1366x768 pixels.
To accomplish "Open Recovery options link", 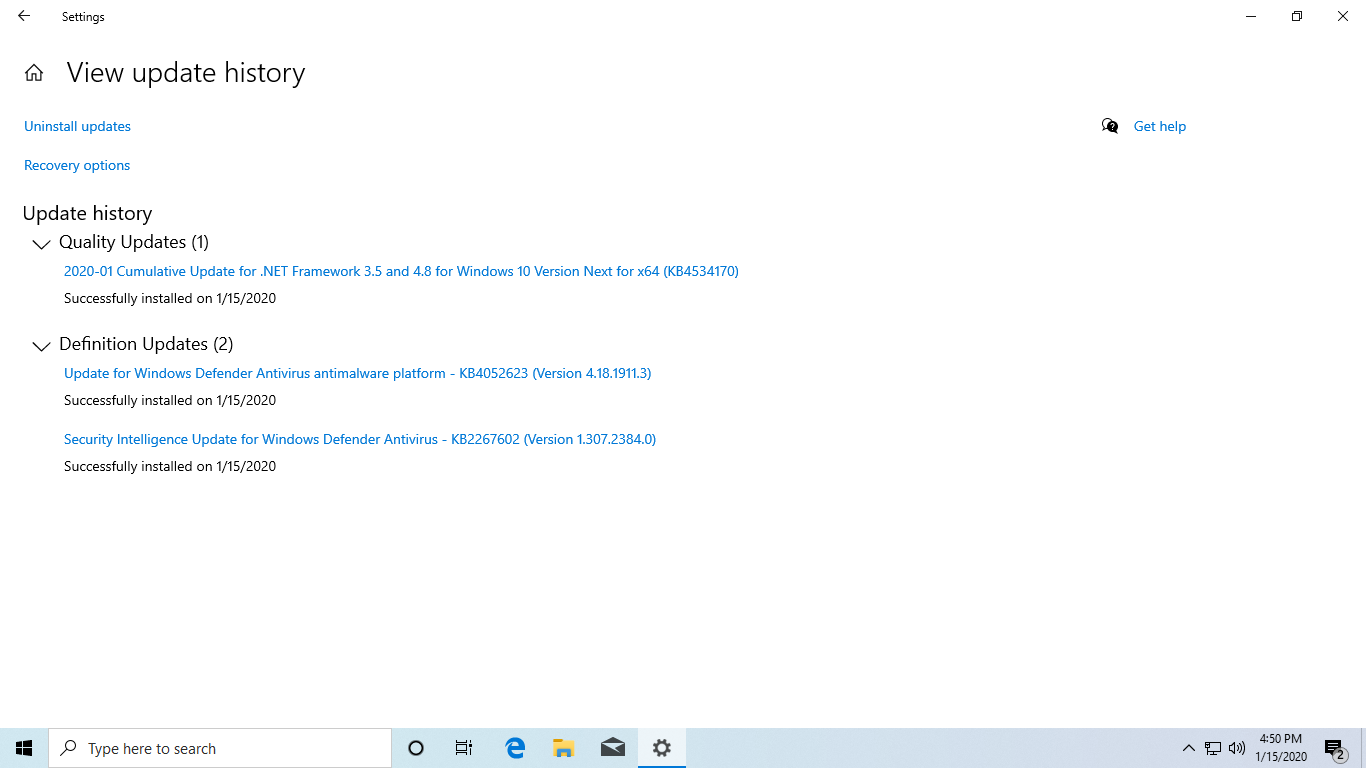I will click(77, 165).
